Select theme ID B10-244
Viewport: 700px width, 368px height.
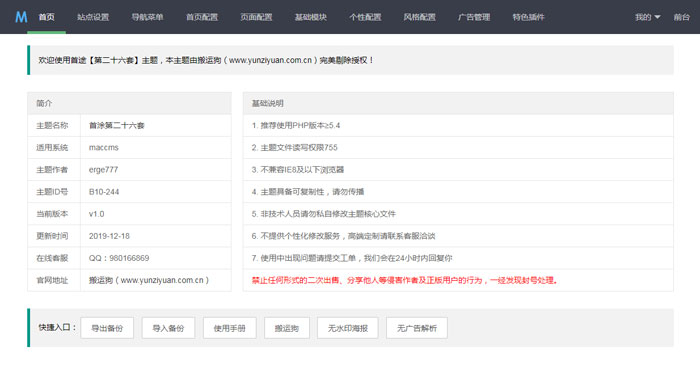tap(104, 192)
